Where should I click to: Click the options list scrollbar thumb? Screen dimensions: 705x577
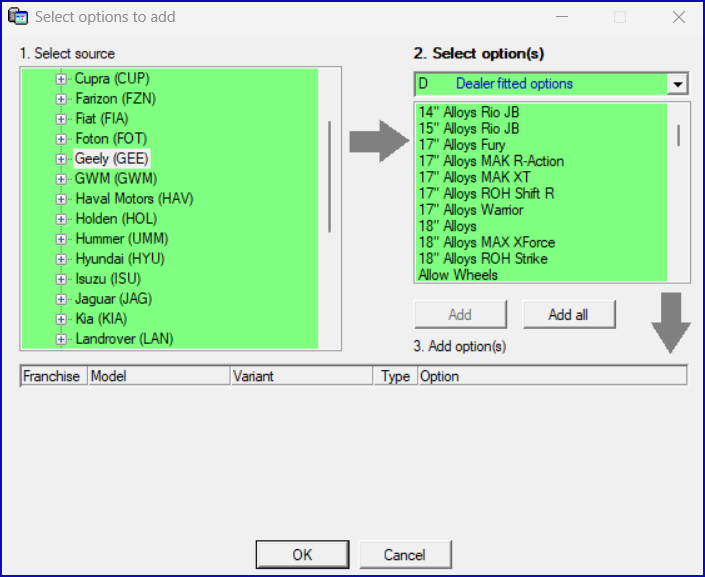(x=678, y=135)
